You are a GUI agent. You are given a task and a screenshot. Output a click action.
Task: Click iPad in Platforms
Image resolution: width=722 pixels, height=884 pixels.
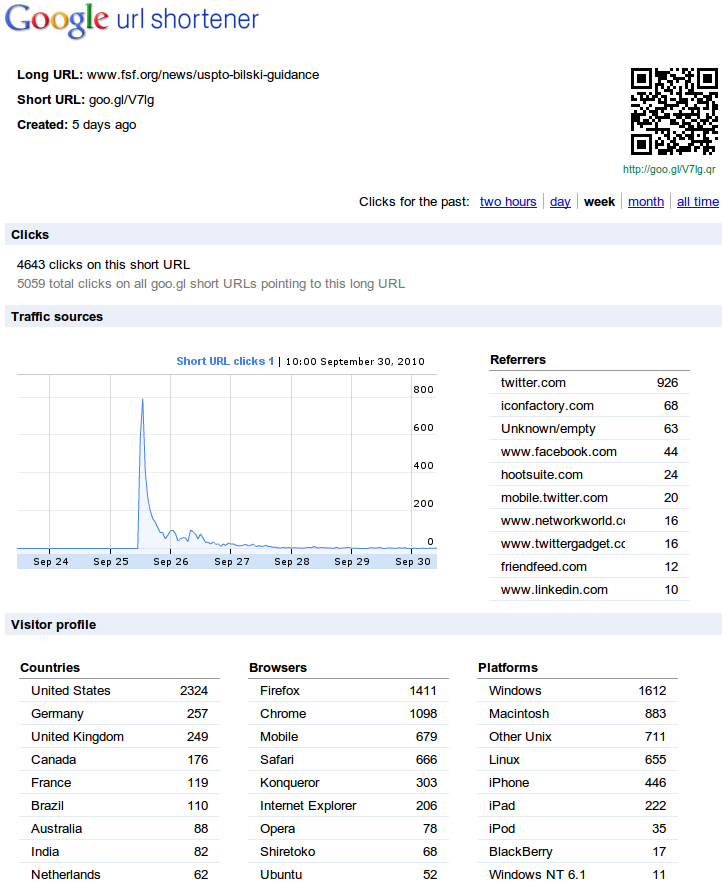click(x=577, y=806)
